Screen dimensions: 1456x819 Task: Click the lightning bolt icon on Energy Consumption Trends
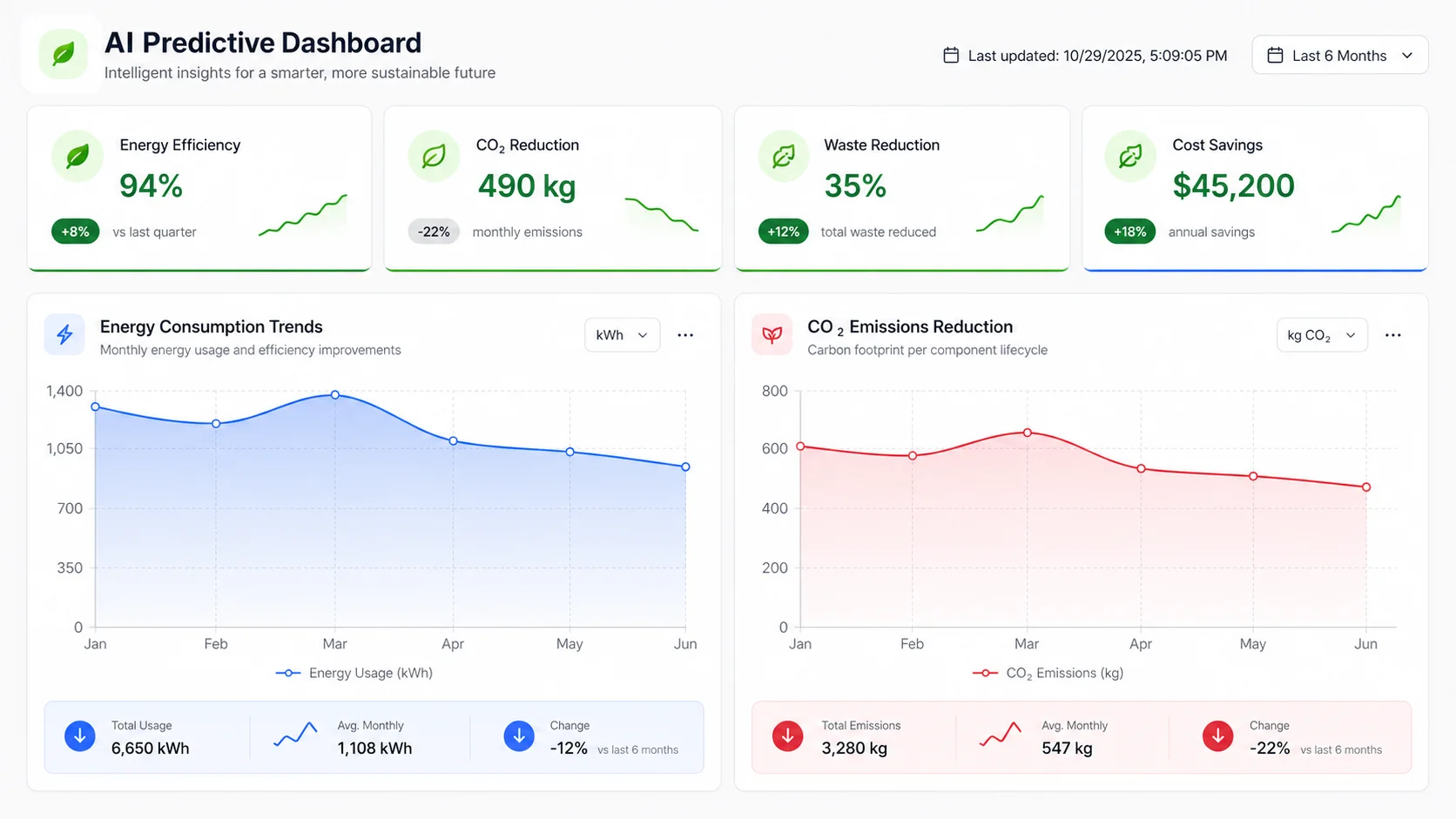64,334
